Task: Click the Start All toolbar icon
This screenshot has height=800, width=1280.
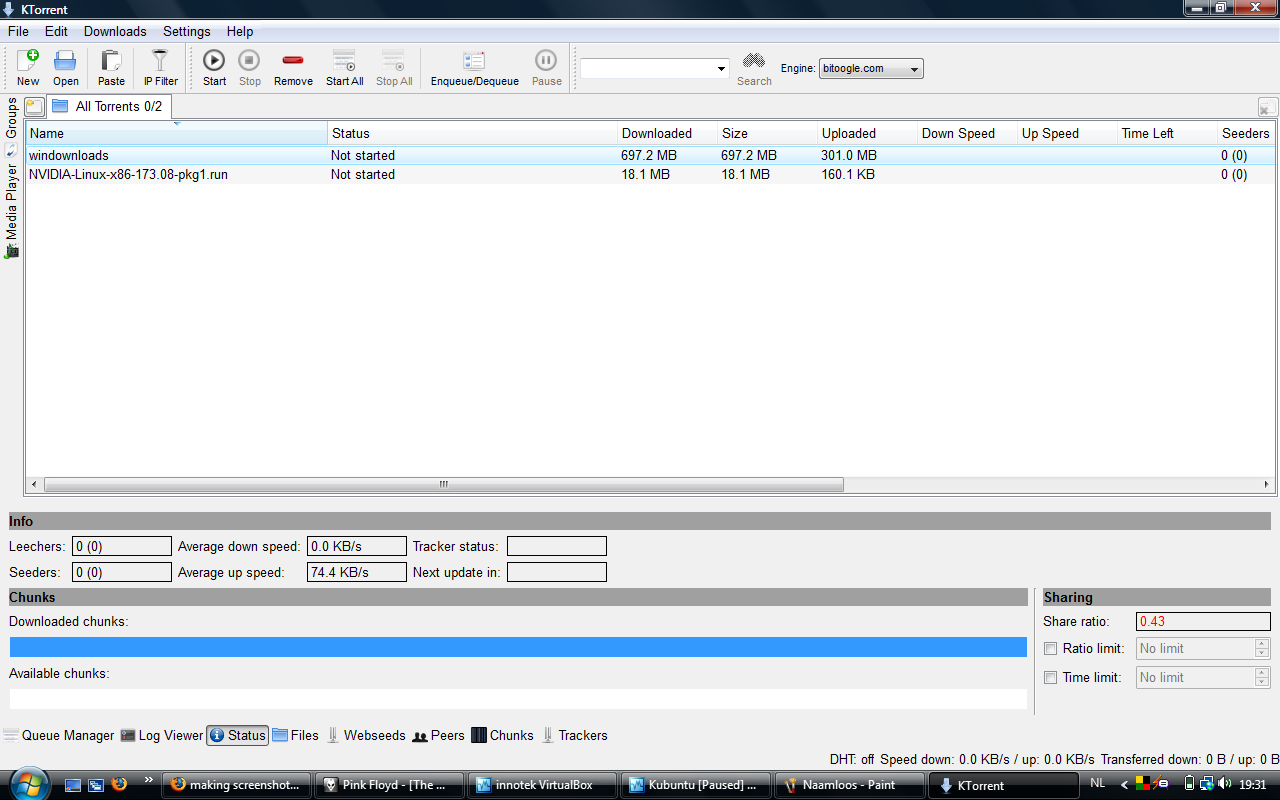Action: point(344,68)
